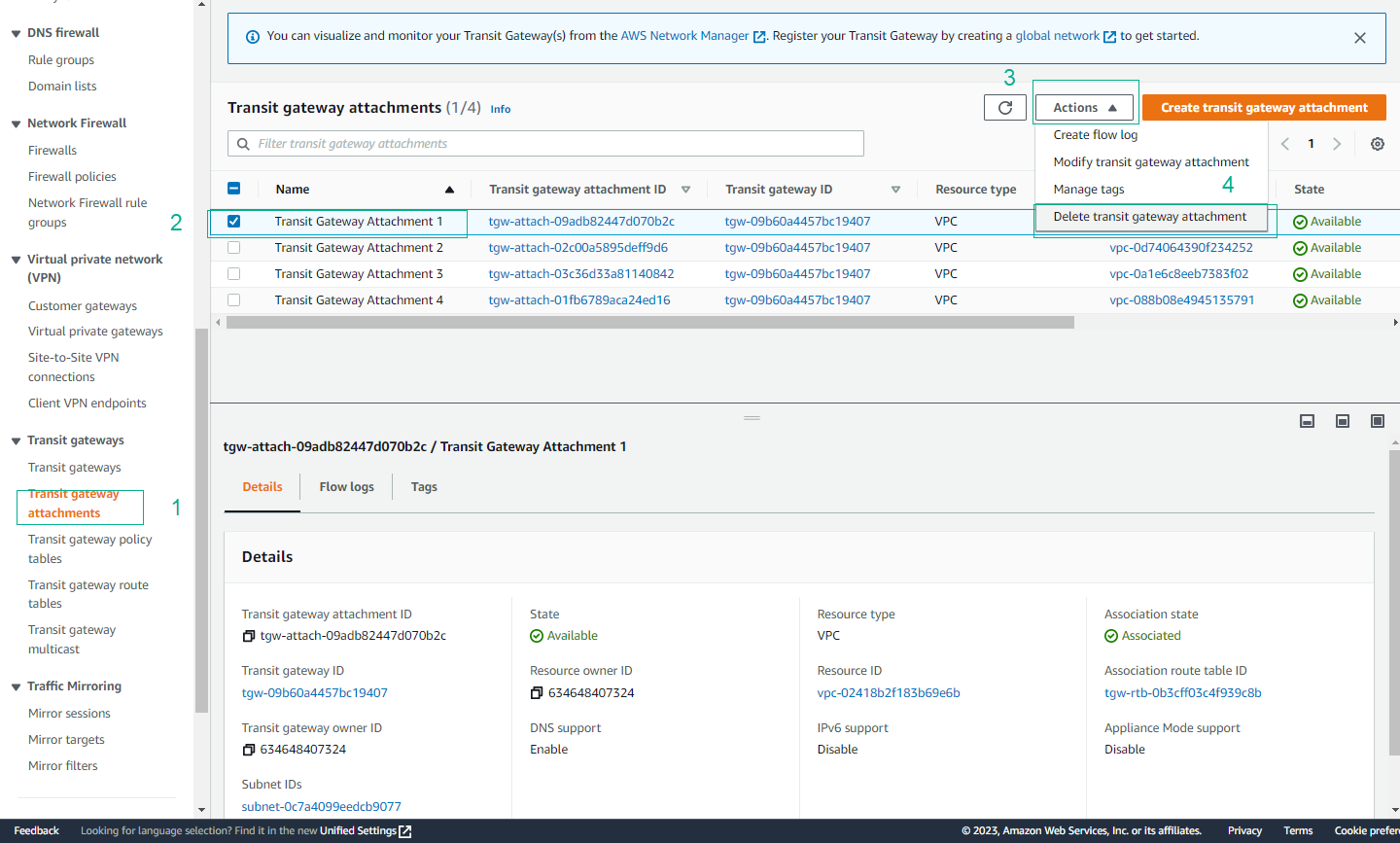Collapse the DNS firewall section

click(16, 33)
